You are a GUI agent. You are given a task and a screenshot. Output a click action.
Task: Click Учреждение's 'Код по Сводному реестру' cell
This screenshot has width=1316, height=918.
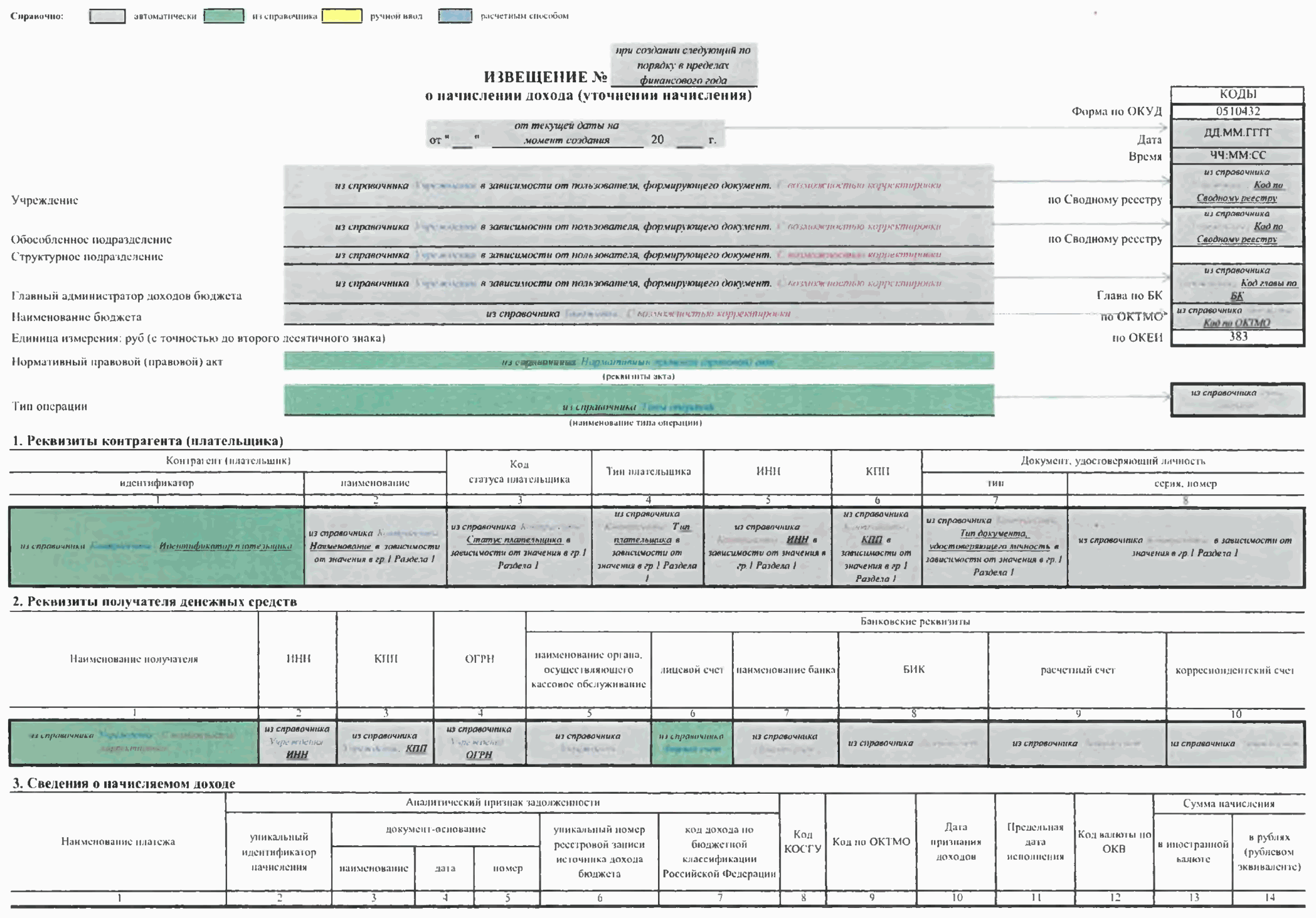(x=1237, y=185)
